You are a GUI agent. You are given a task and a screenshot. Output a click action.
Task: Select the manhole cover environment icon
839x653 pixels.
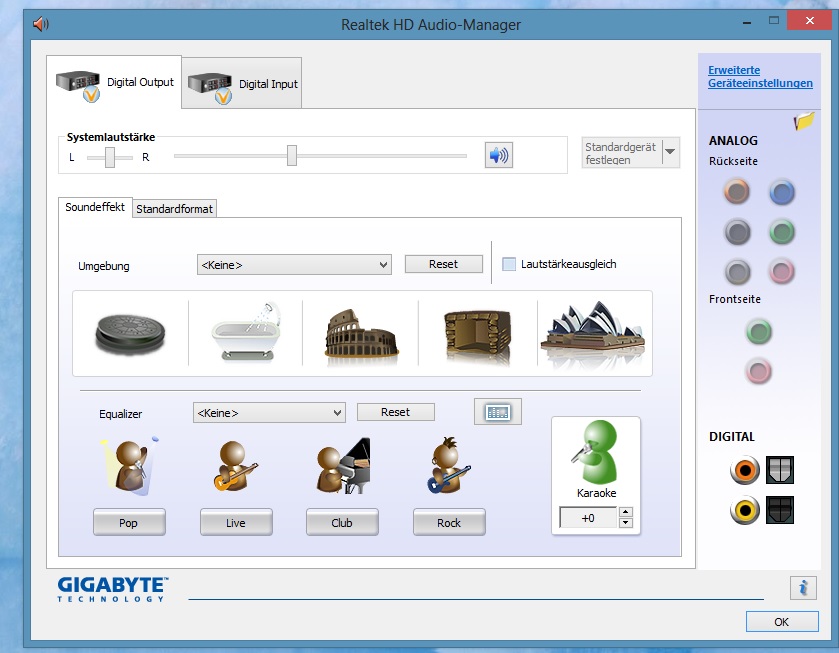tap(130, 334)
